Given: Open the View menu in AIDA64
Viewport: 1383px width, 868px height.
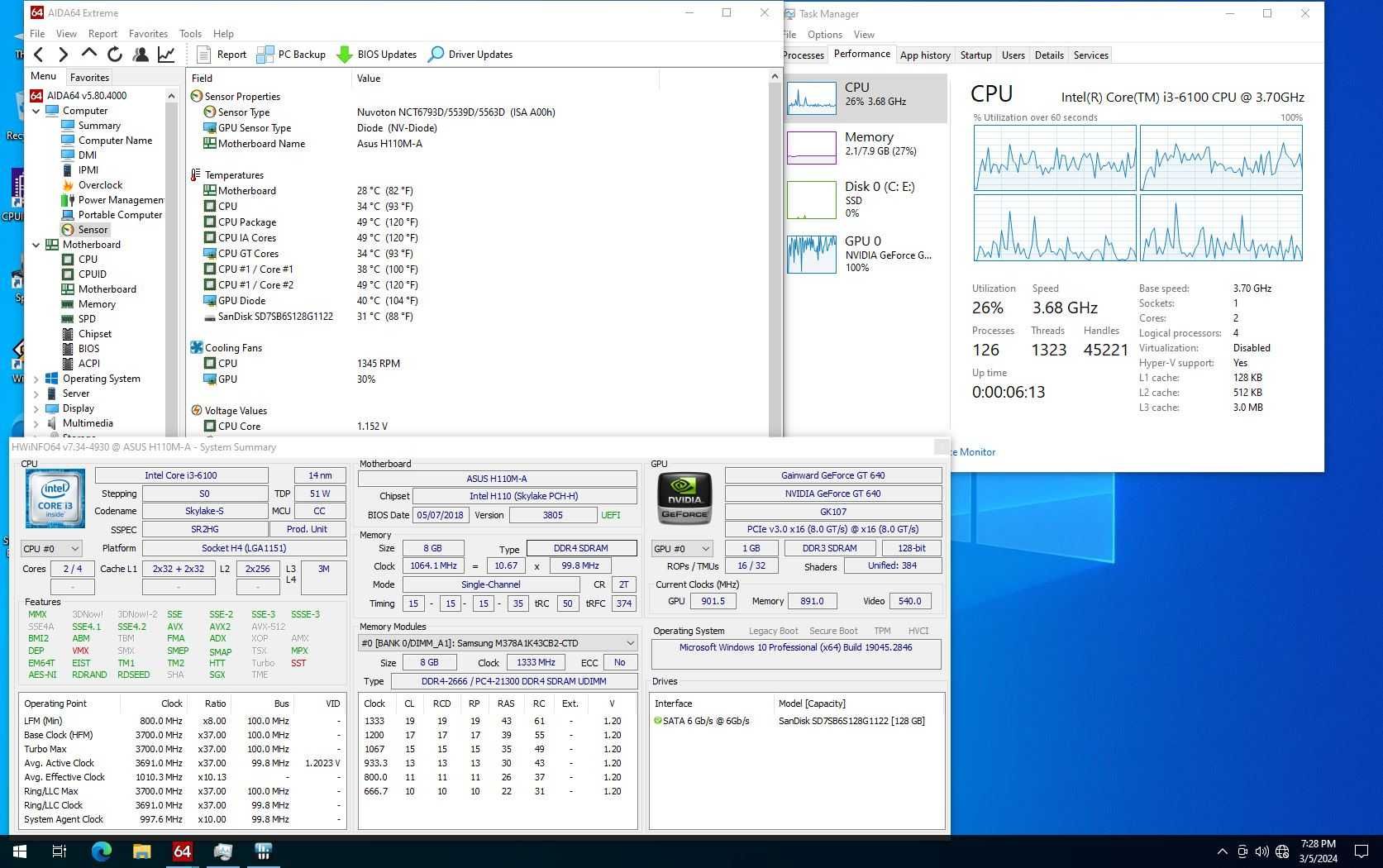Looking at the screenshot, I should pos(66,34).
